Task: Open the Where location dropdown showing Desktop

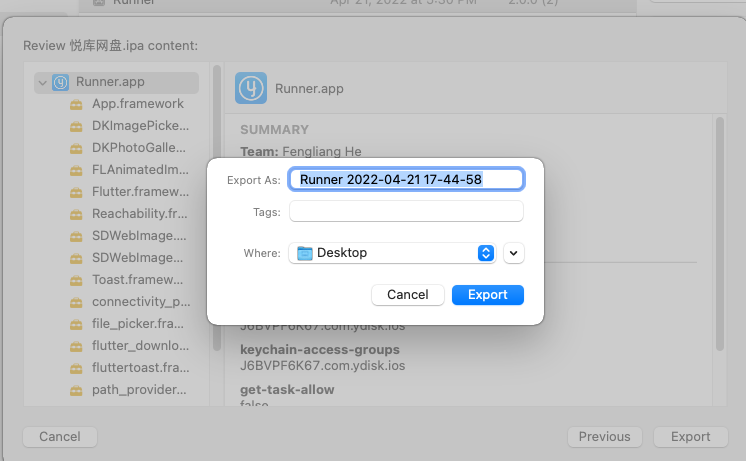Action: [x=392, y=253]
